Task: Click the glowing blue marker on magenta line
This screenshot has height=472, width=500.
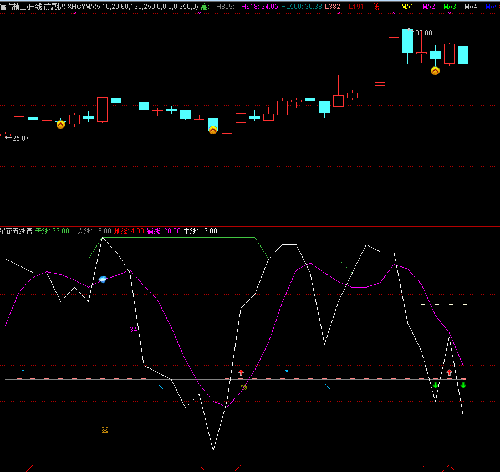Action: (103, 279)
